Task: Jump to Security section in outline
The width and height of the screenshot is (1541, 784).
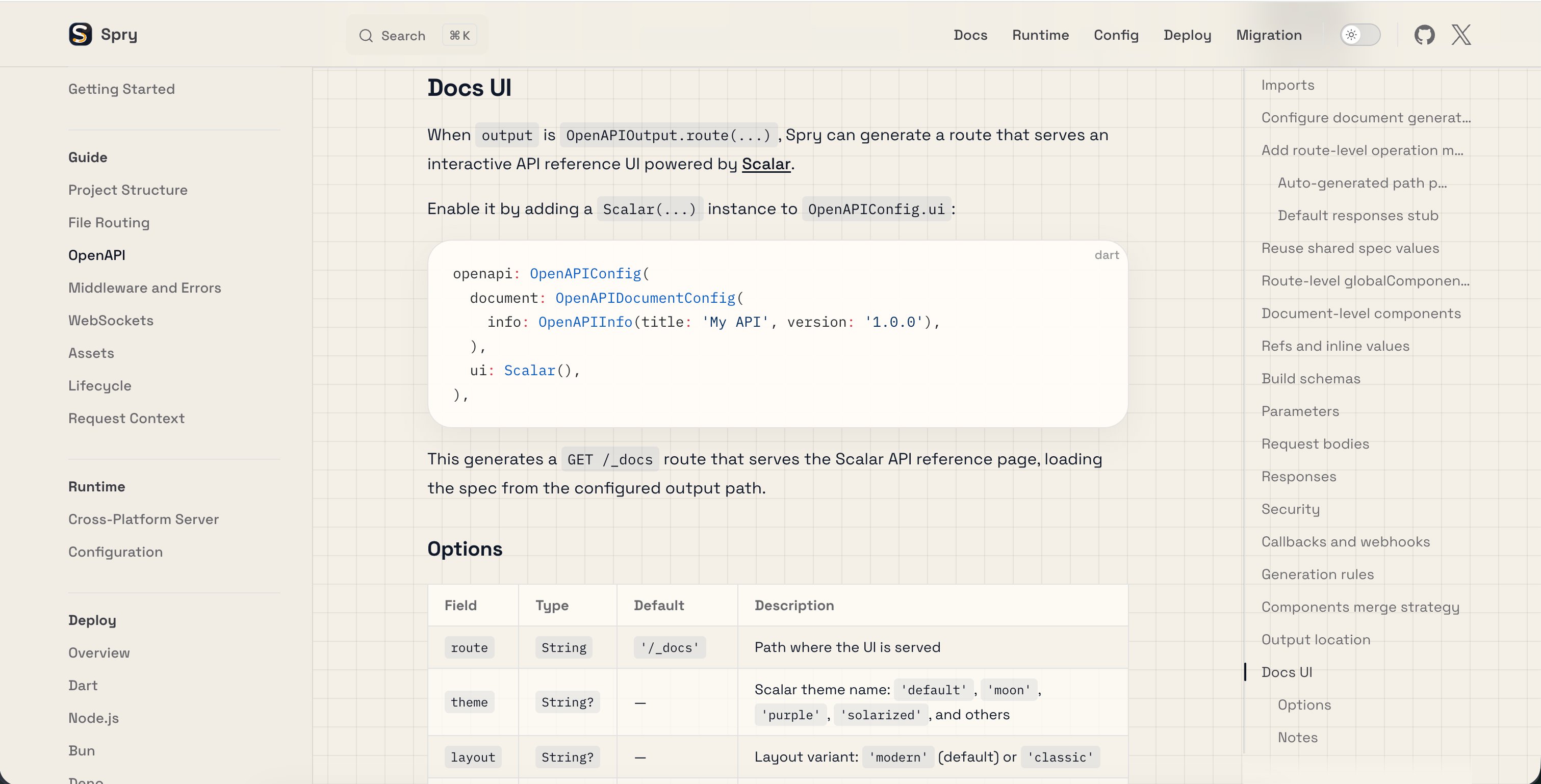Action: 1290,510
